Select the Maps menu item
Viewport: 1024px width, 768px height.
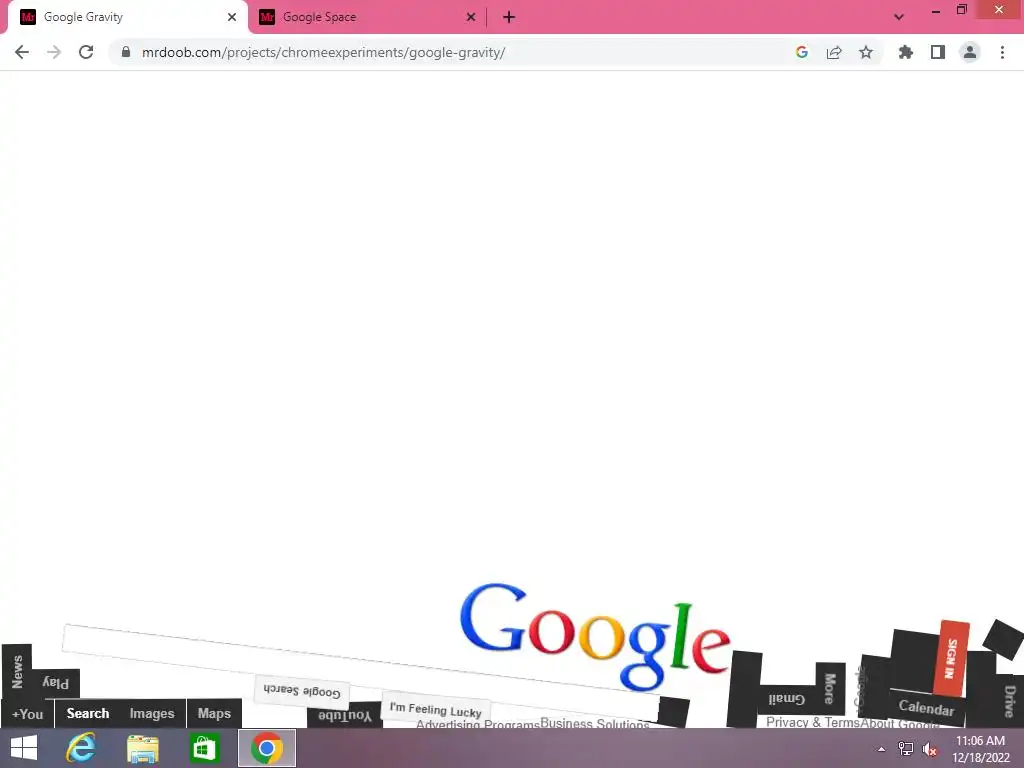click(x=214, y=713)
